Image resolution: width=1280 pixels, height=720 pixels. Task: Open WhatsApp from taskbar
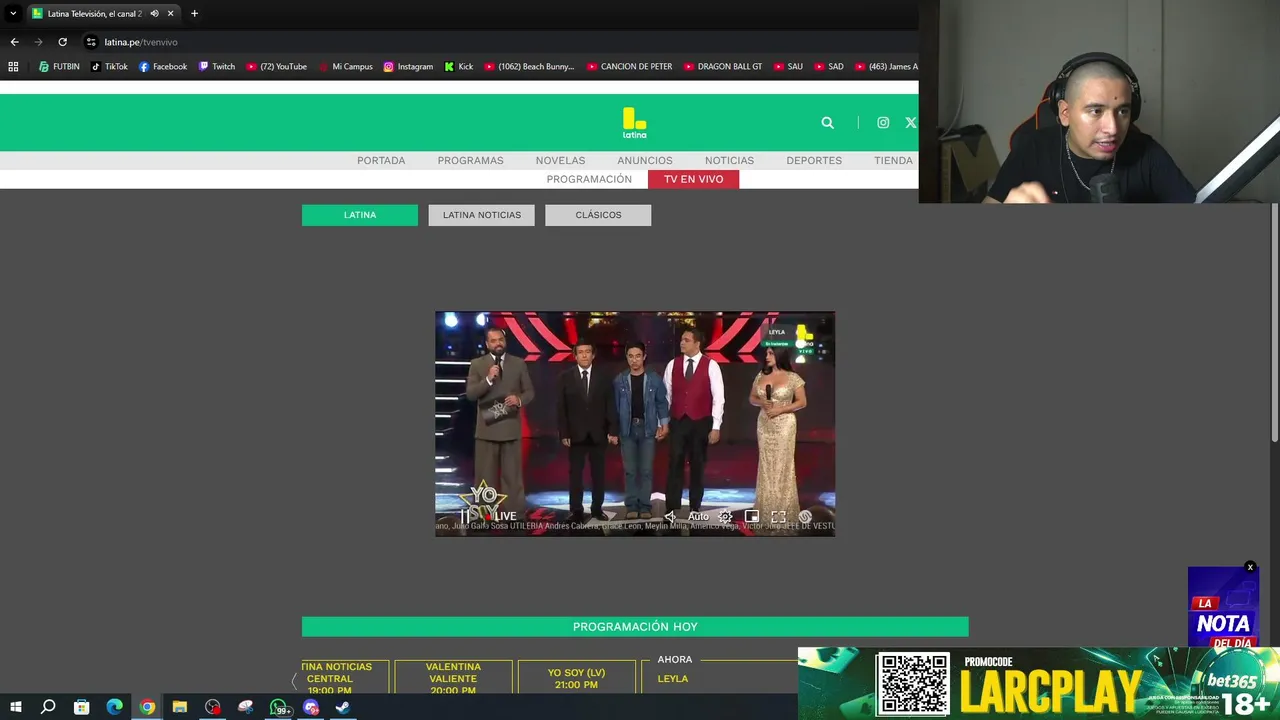click(280, 707)
